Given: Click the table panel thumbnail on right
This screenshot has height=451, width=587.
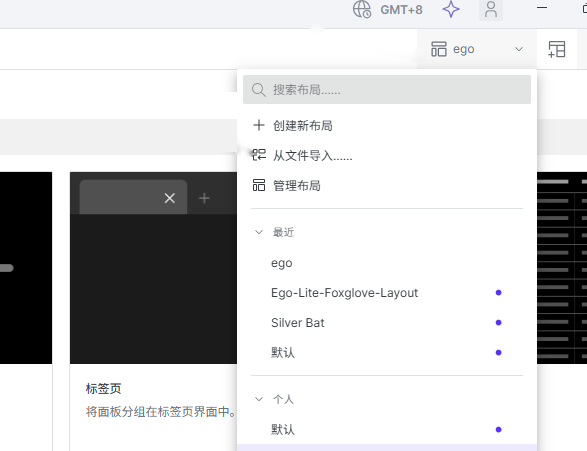Looking at the screenshot, I should pos(562,268).
